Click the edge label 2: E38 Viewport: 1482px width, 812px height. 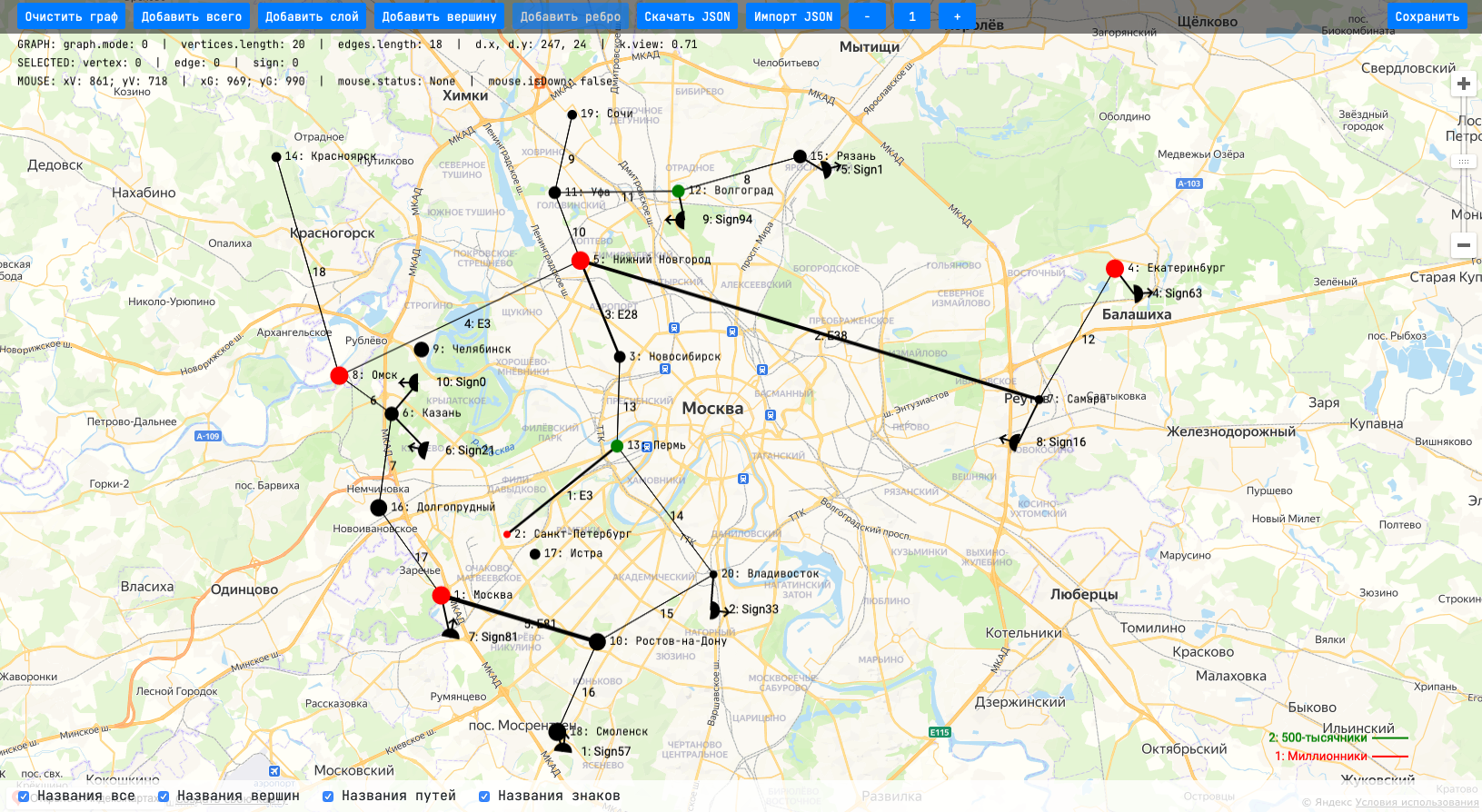[831, 336]
